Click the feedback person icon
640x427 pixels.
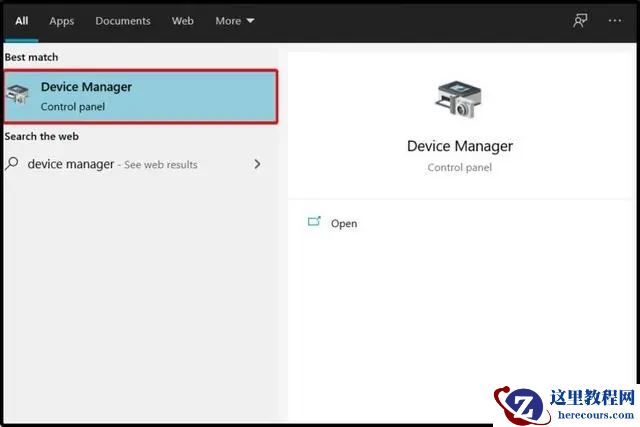[x=580, y=20]
